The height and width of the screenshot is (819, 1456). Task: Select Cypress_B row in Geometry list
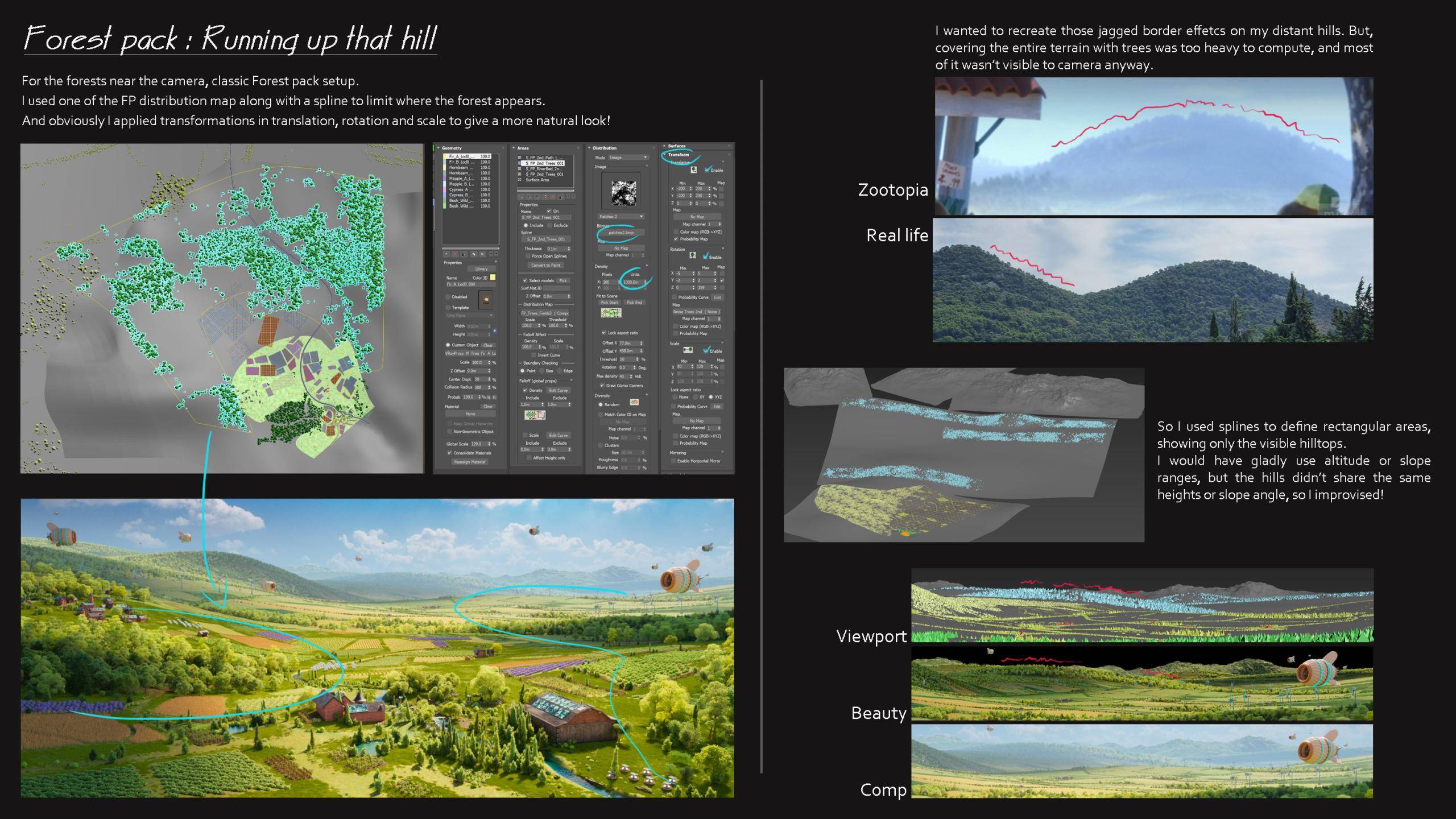pyautogui.click(x=468, y=195)
